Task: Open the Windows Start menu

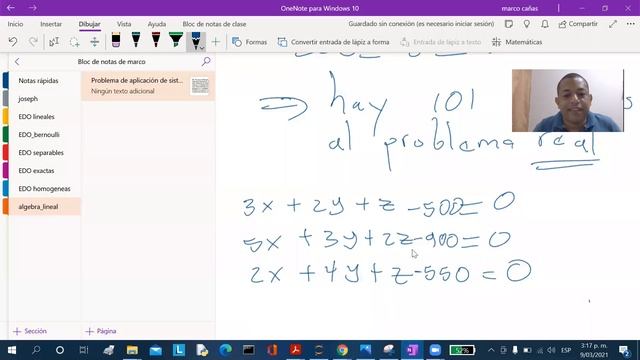Action: (x=12, y=350)
